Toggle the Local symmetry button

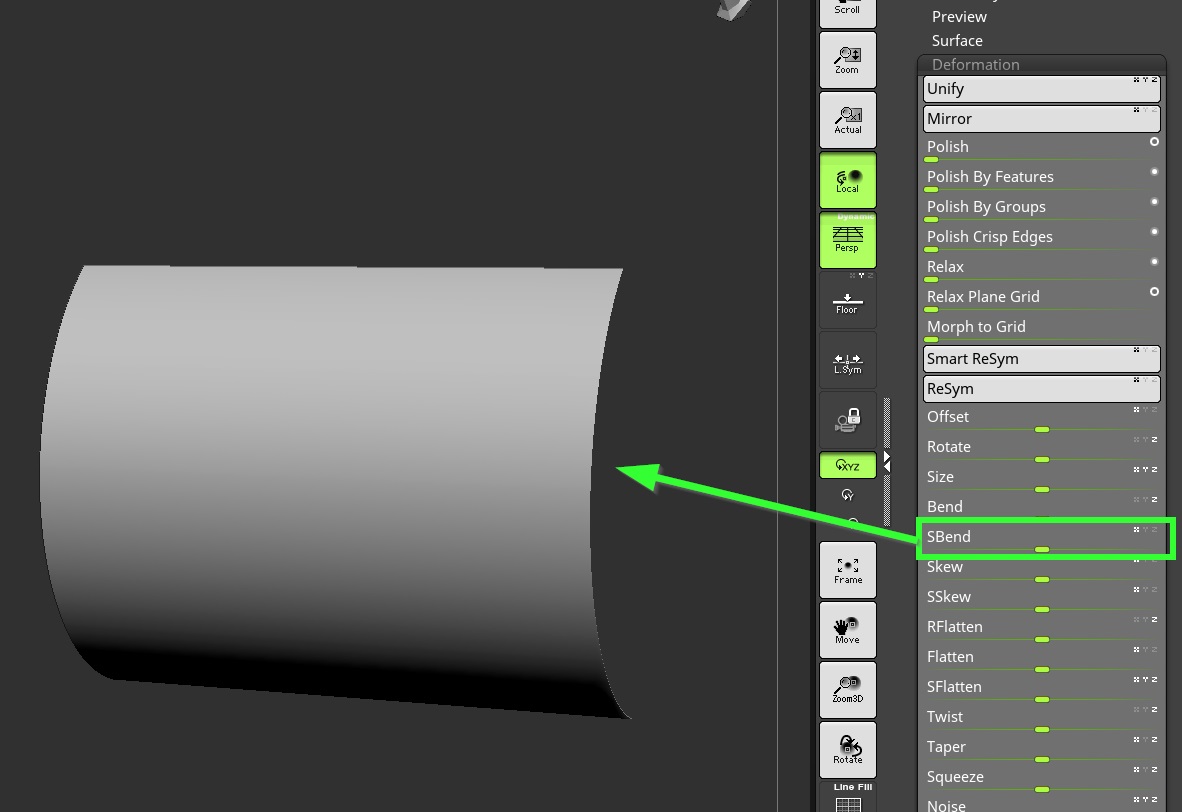click(x=847, y=180)
